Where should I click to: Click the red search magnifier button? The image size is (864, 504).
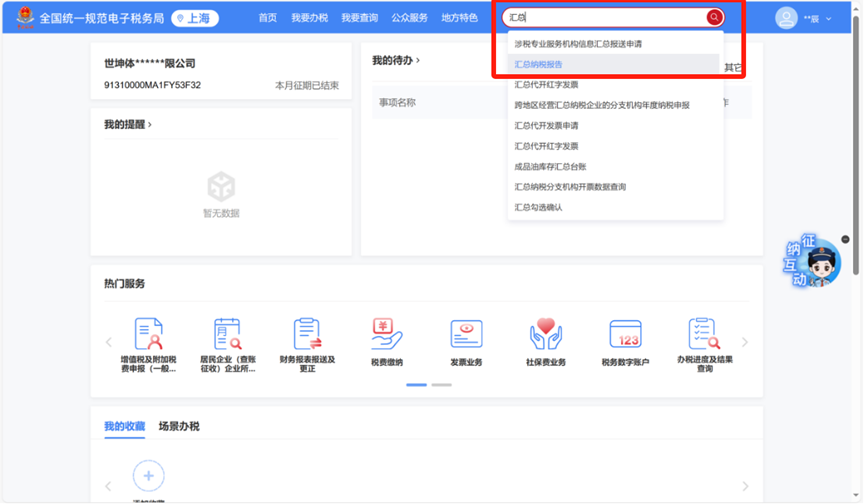[714, 17]
